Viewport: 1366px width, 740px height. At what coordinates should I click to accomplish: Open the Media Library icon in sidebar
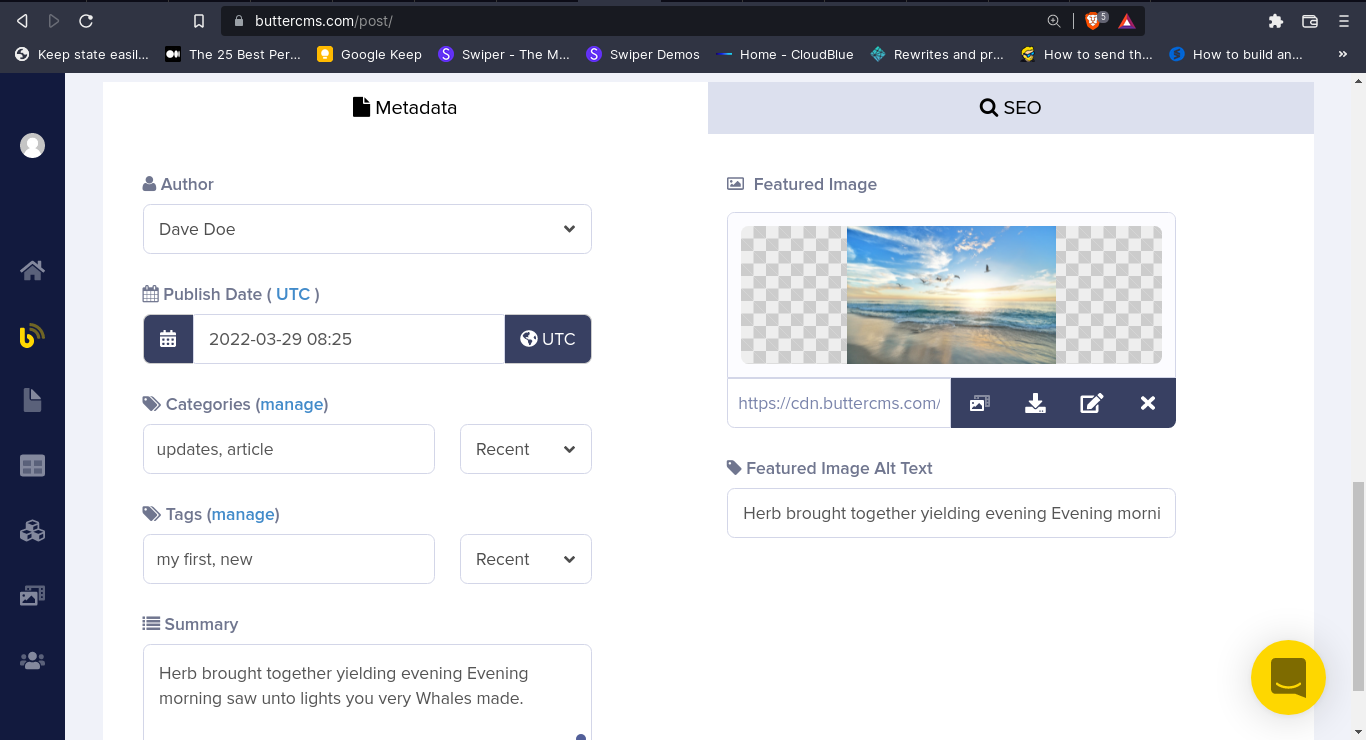32,595
